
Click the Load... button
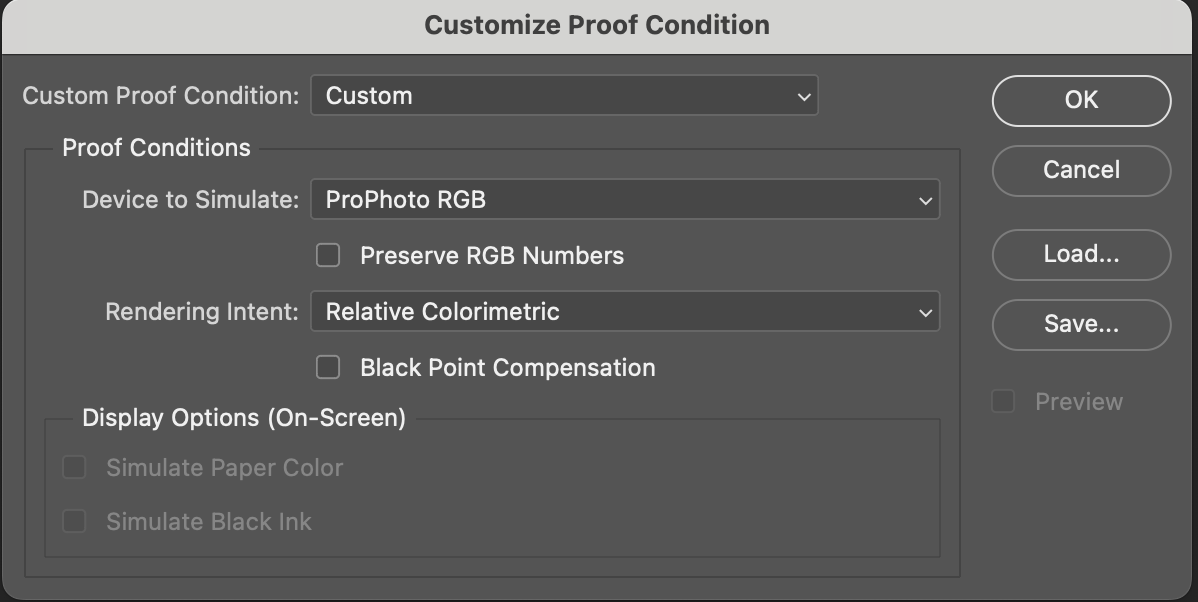coord(1081,254)
